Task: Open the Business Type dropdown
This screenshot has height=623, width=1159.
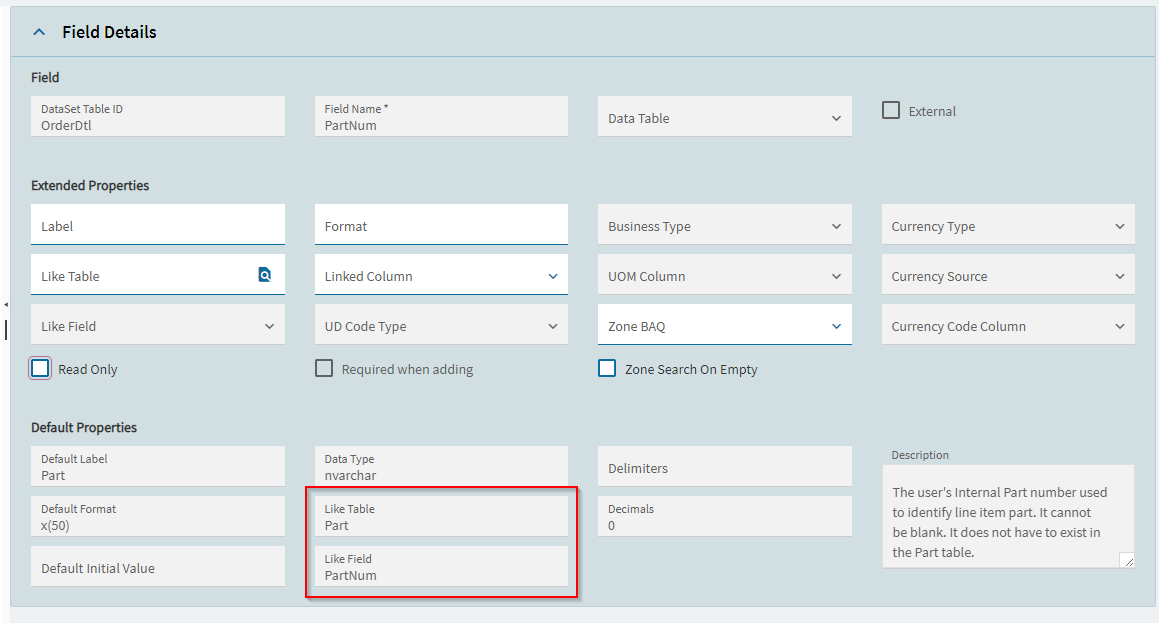Action: click(724, 225)
